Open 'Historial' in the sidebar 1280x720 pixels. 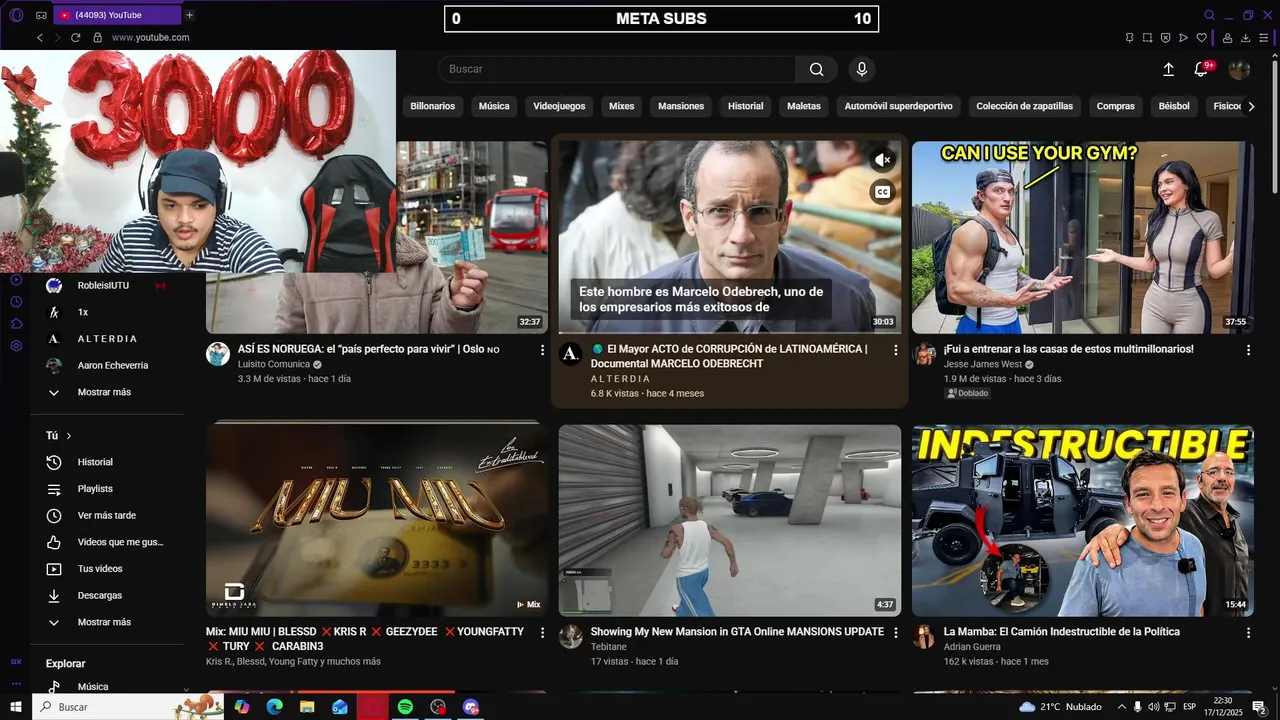[96, 462]
